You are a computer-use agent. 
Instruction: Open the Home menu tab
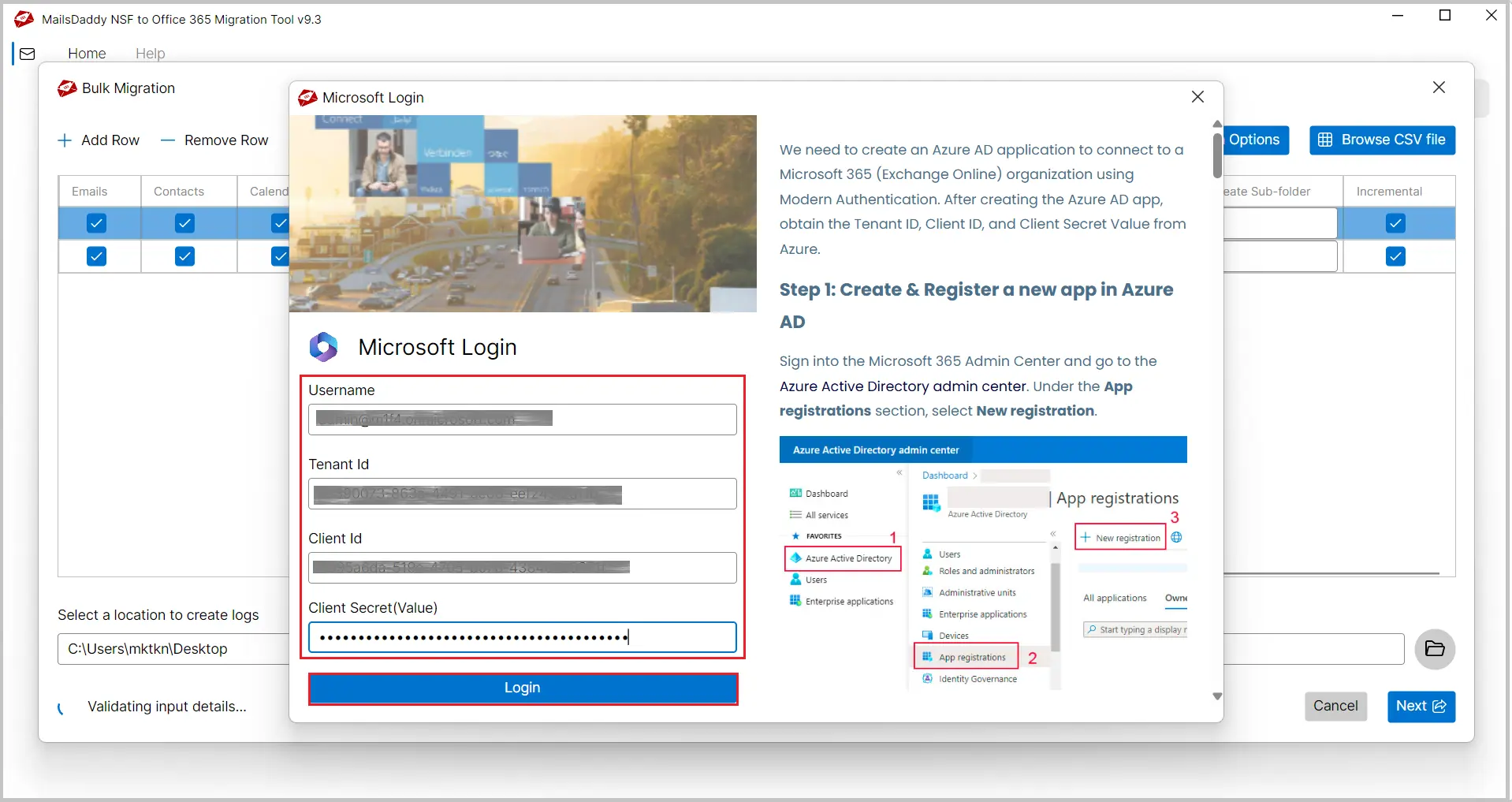87,54
